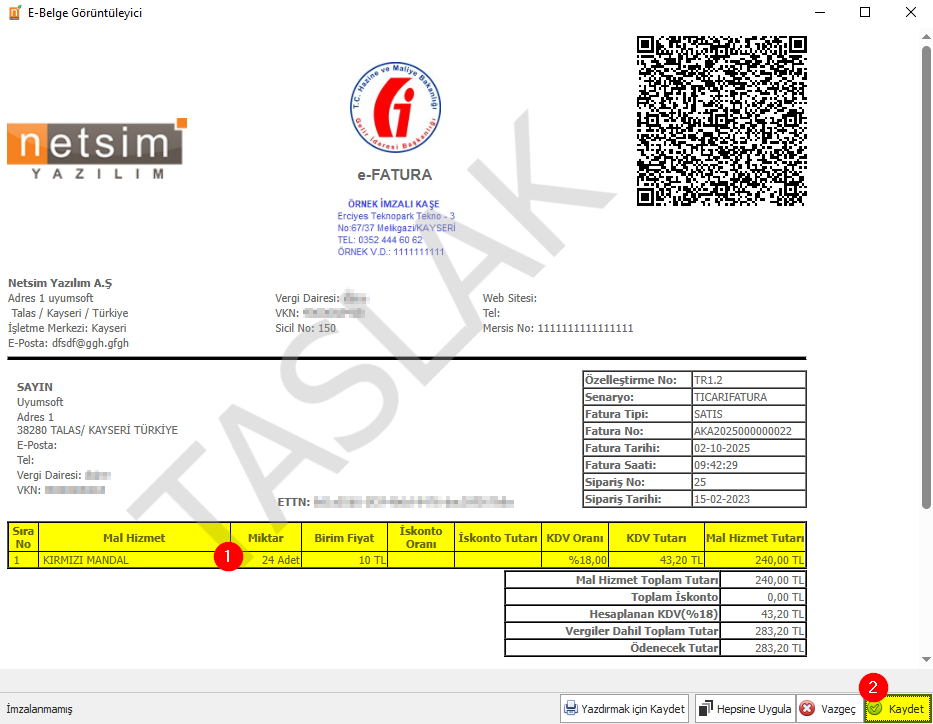This screenshot has width=933, height=724.
Task: Click the Ödenecek Tutar amount 283,20 TL
Action: pos(762,648)
